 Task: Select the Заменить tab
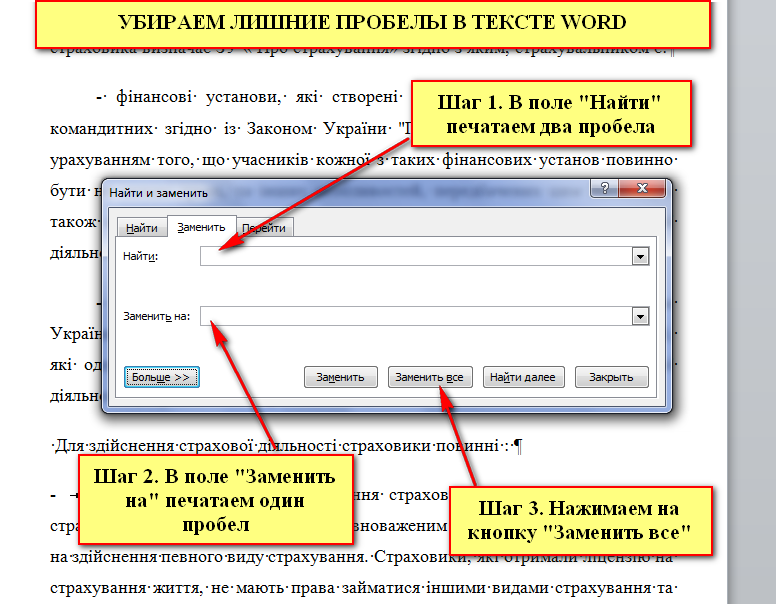click(201, 227)
